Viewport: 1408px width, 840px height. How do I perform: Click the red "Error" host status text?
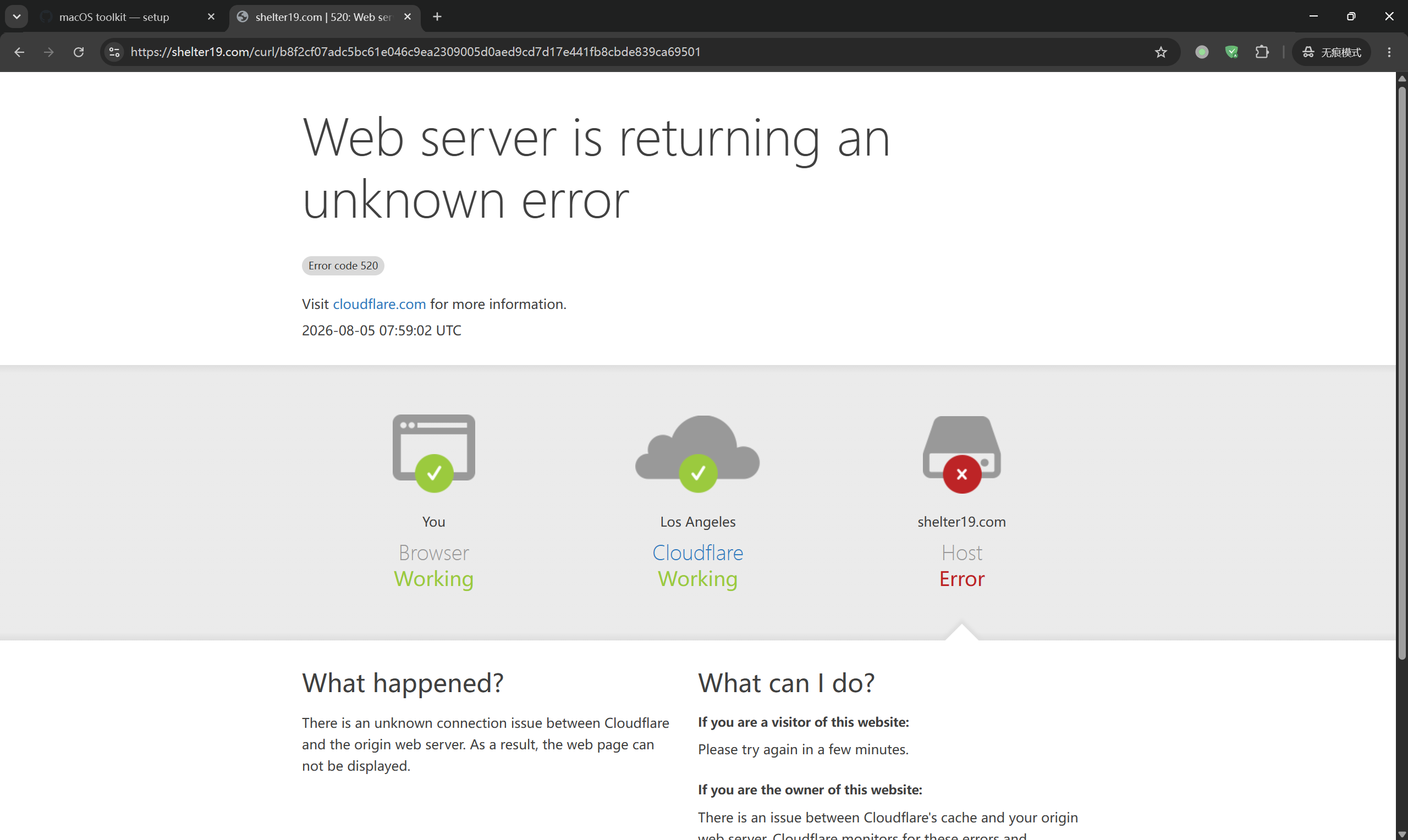point(962,578)
